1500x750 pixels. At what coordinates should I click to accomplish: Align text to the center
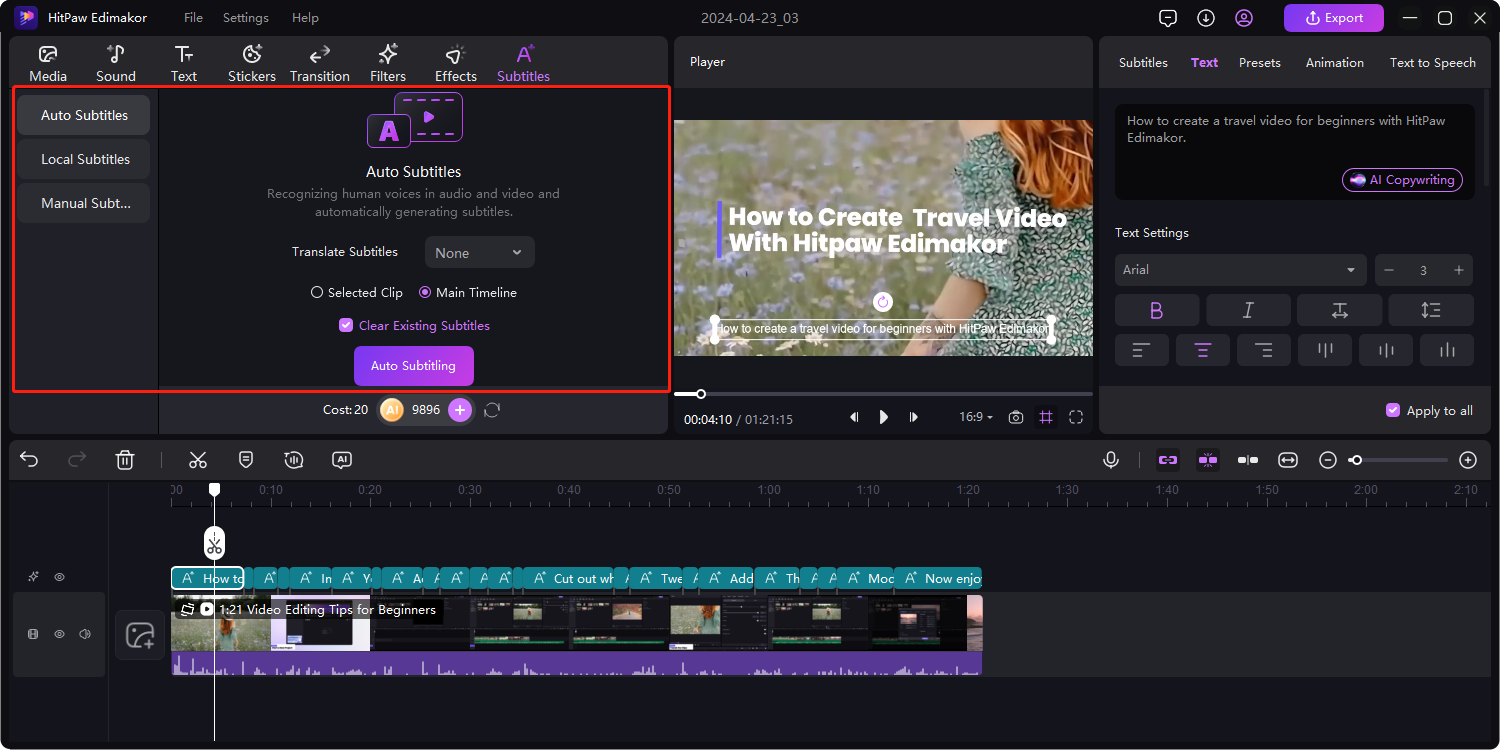pyautogui.click(x=1203, y=350)
